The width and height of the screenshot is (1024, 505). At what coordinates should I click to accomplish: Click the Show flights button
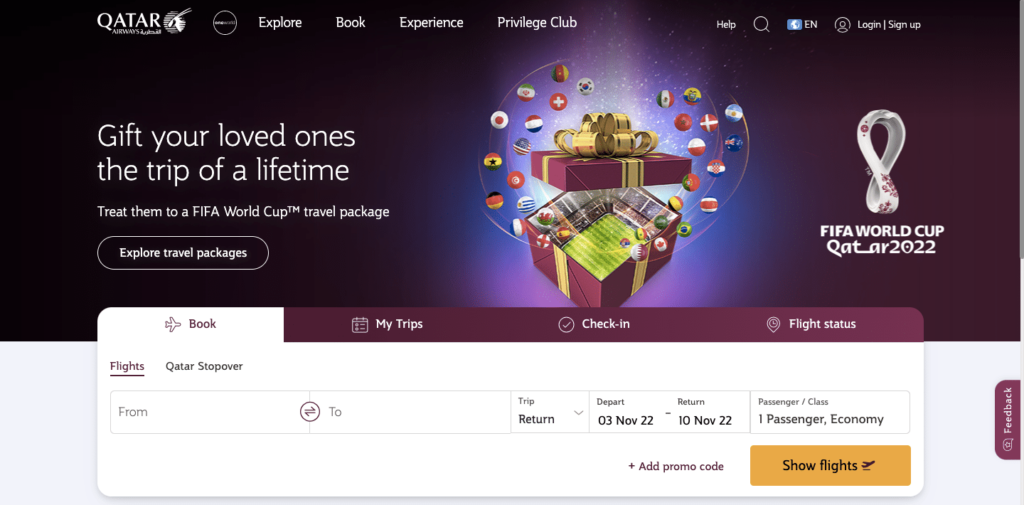829,465
